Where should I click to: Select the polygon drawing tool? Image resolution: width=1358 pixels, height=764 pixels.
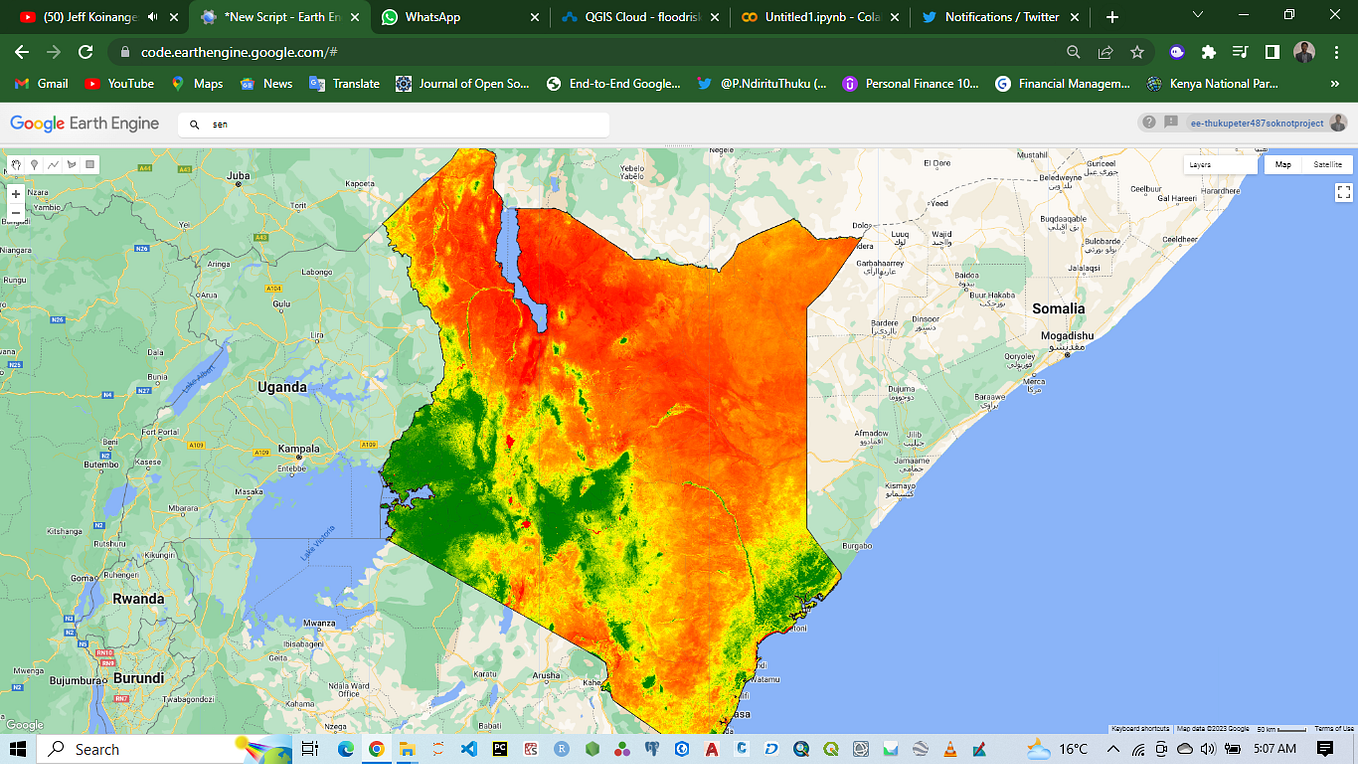pos(71,163)
